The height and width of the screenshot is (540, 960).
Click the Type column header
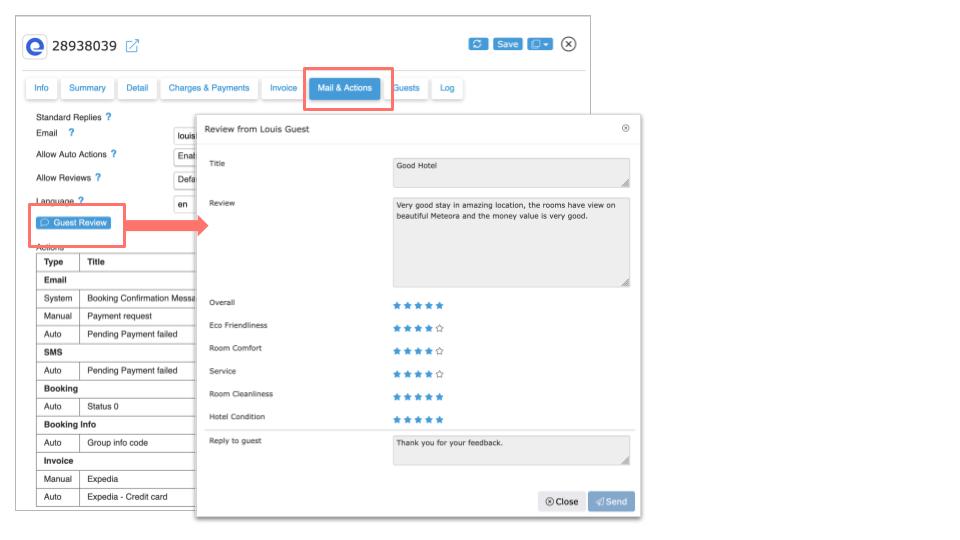pos(53,262)
